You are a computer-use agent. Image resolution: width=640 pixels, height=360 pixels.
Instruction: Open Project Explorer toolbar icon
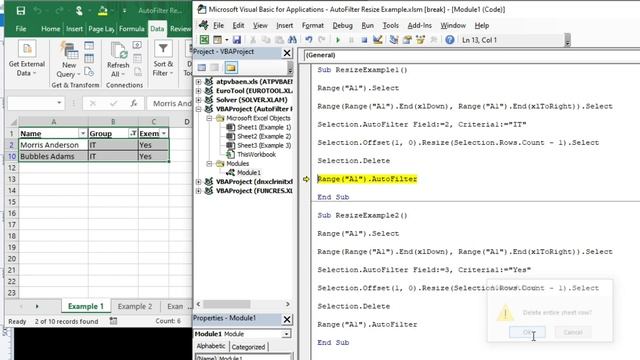[x=394, y=40]
